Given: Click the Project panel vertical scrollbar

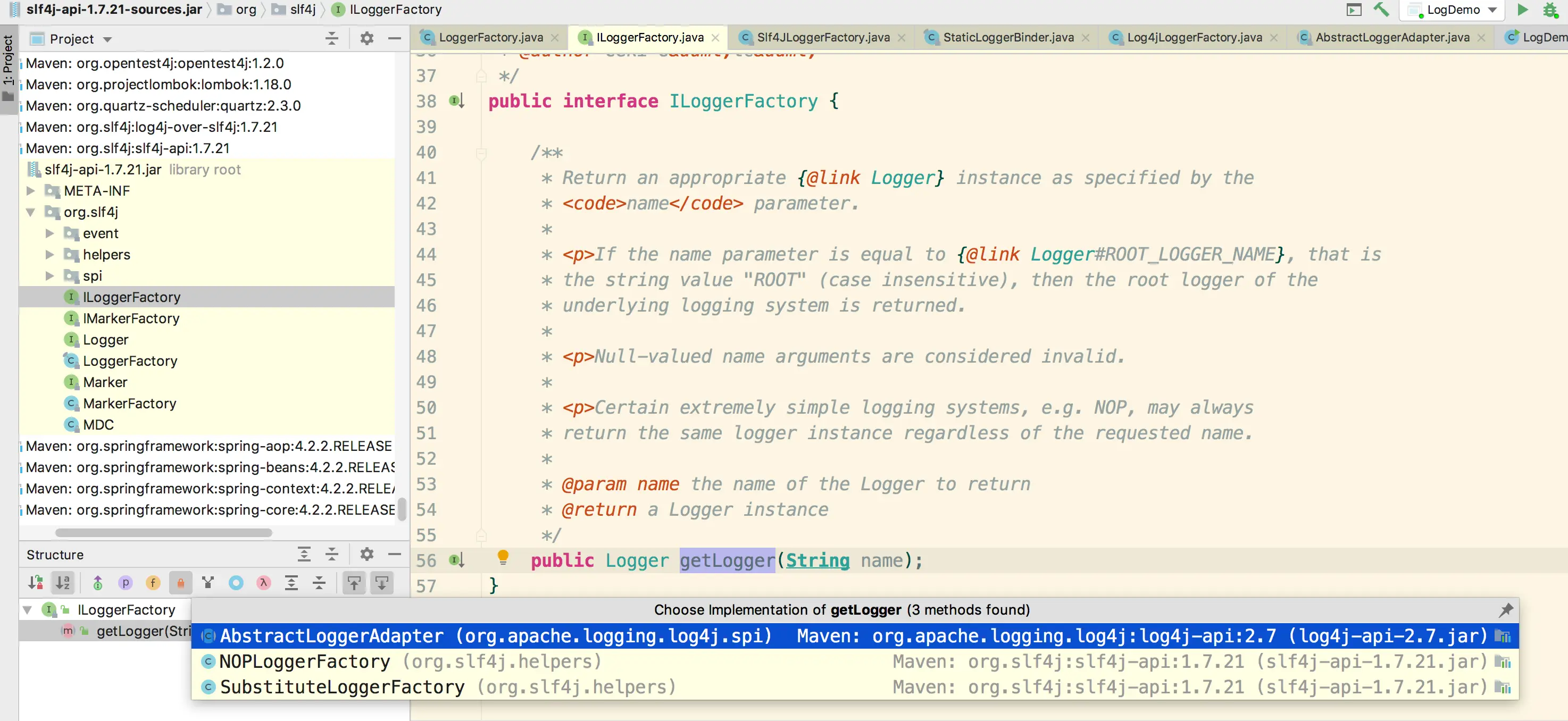Looking at the screenshot, I should 402,509.
